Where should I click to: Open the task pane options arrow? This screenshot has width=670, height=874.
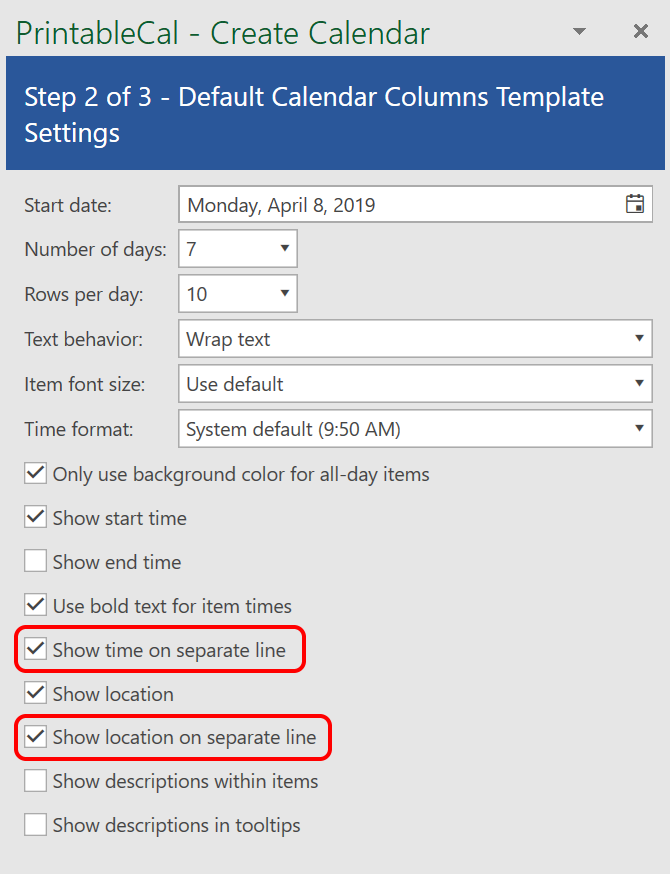click(x=579, y=32)
